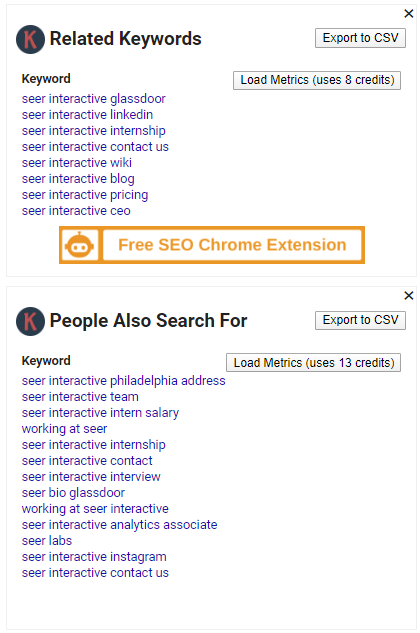Click the Keywords Everywhere logo beside Related Keywords
The image size is (420, 633).
(30, 39)
